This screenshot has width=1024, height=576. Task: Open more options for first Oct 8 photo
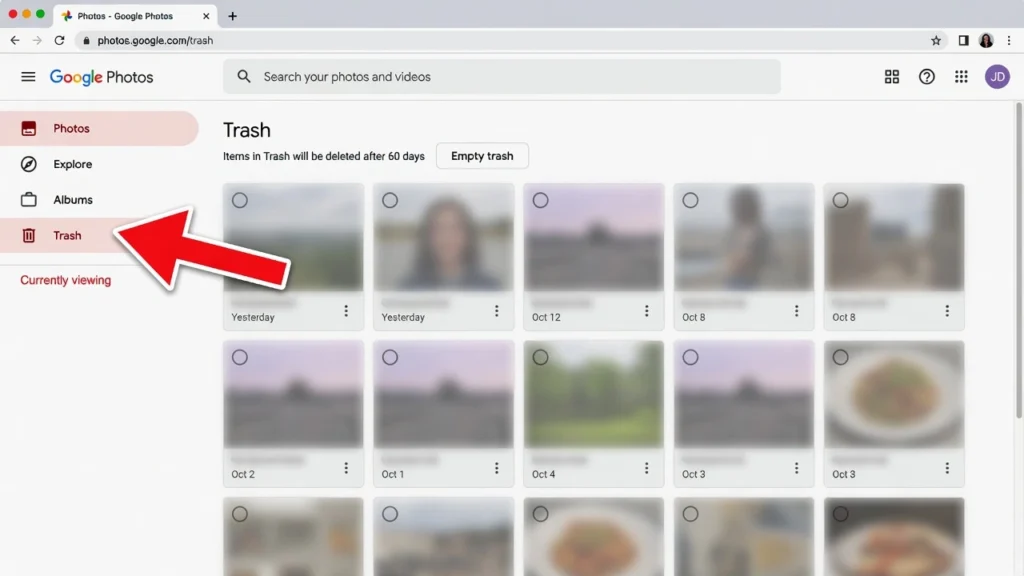click(x=797, y=311)
